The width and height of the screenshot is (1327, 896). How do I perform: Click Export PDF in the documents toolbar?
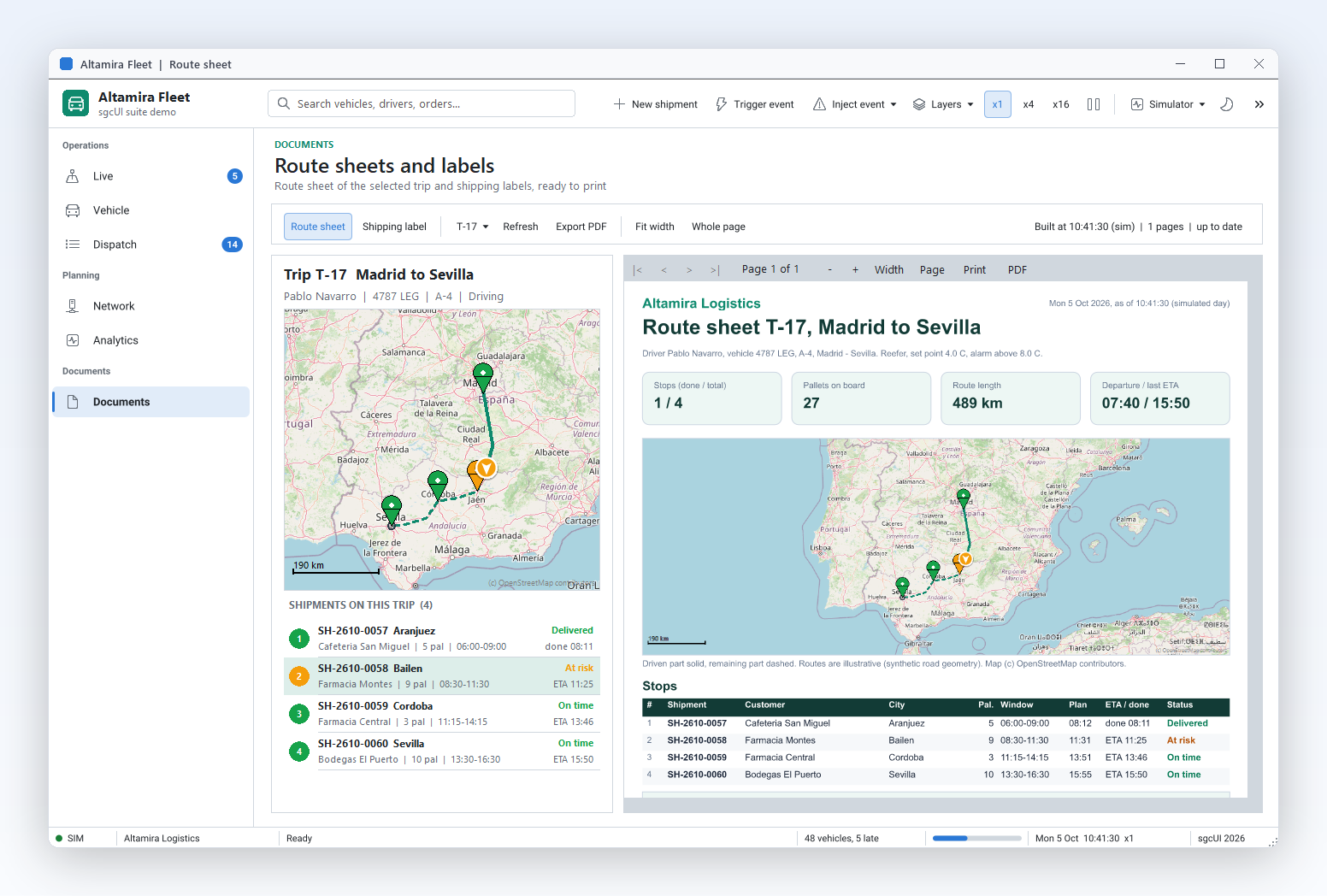click(581, 227)
